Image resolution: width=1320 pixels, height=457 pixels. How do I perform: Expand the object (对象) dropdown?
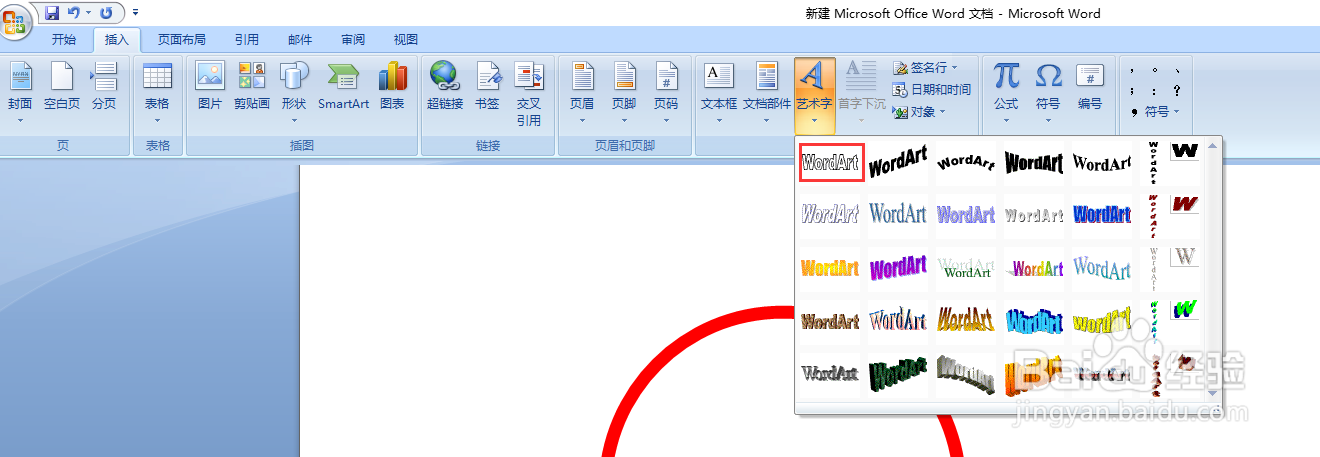point(942,112)
